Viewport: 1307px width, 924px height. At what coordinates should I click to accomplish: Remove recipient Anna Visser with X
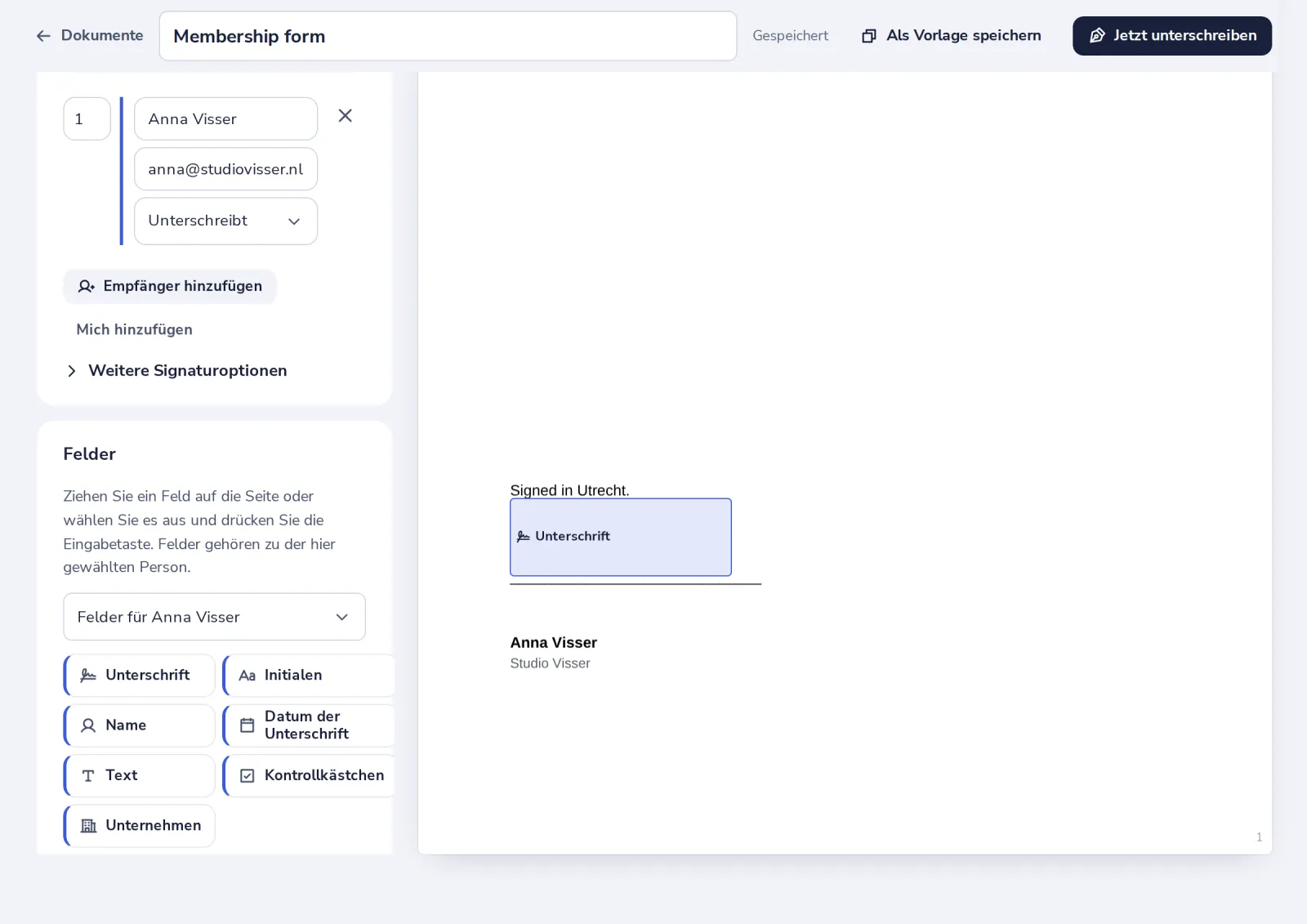tap(346, 116)
